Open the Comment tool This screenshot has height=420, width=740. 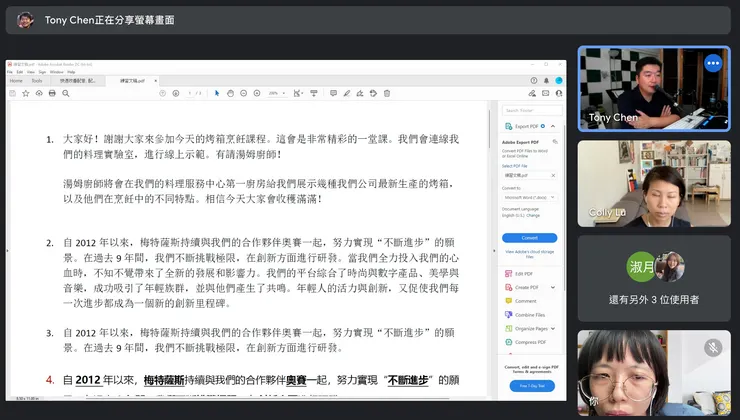tap(521, 301)
